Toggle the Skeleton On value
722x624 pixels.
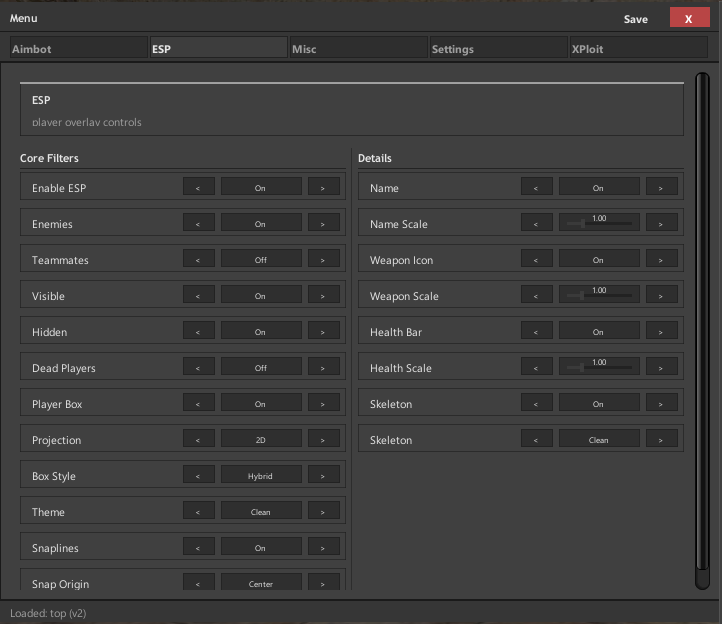599,402
